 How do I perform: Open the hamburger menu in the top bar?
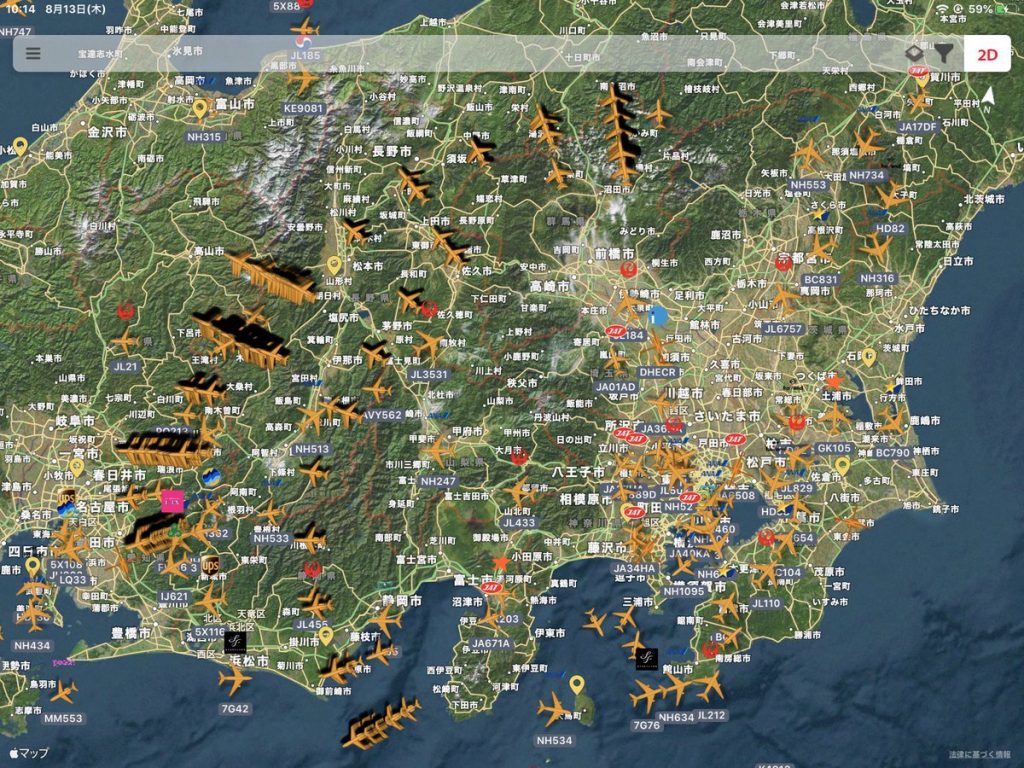click(x=33, y=53)
